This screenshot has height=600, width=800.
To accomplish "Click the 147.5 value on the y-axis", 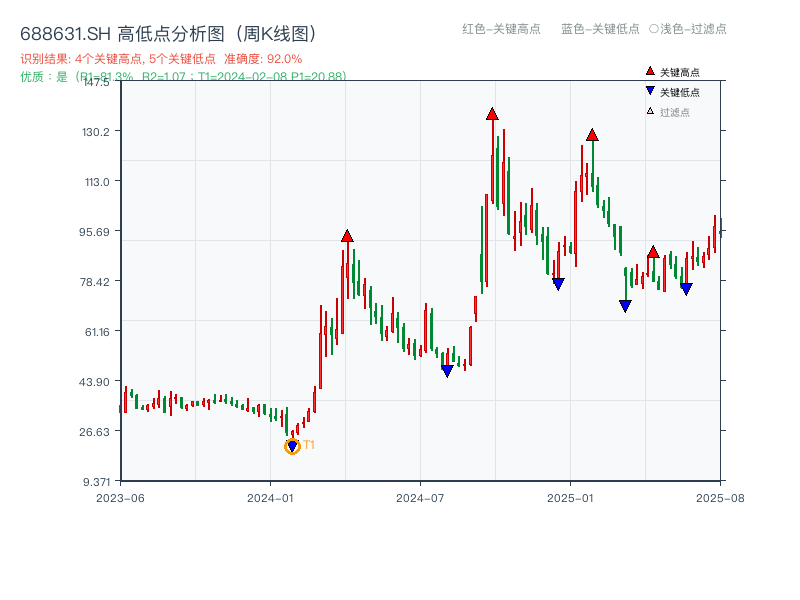I will pyautogui.click(x=95, y=84).
